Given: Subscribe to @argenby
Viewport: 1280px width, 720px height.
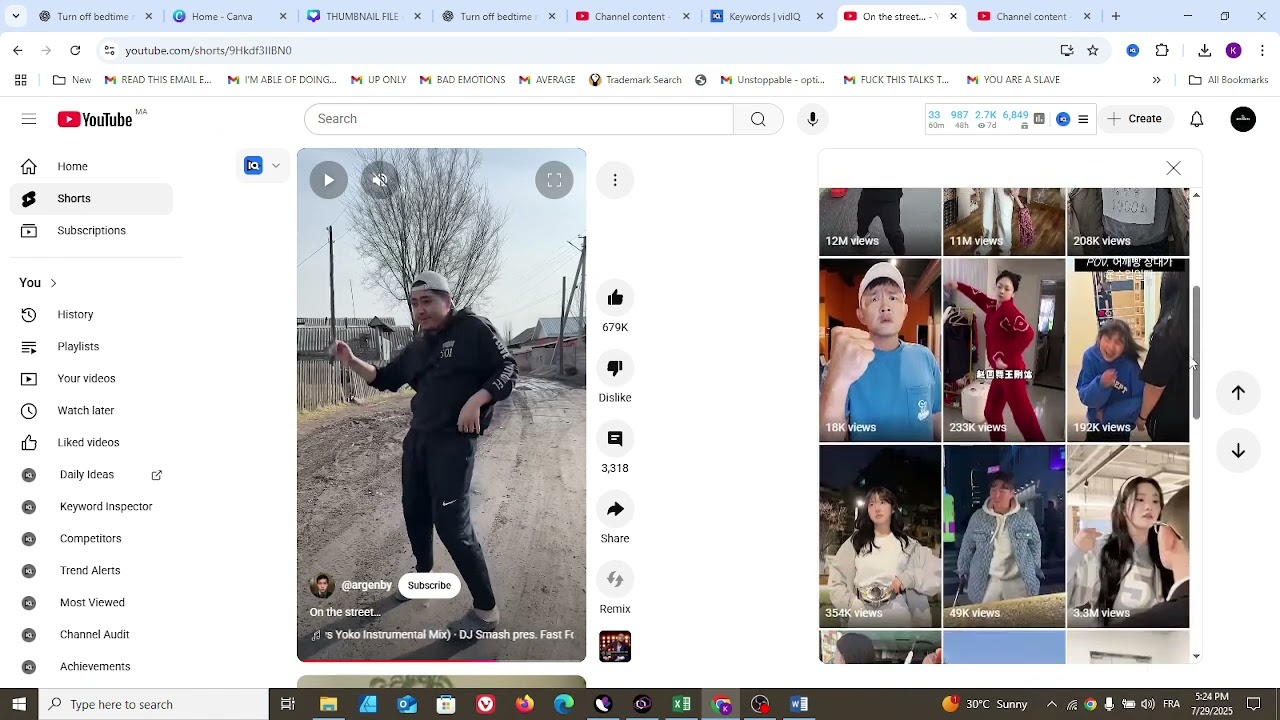Looking at the screenshot, I should pos(429,586).
